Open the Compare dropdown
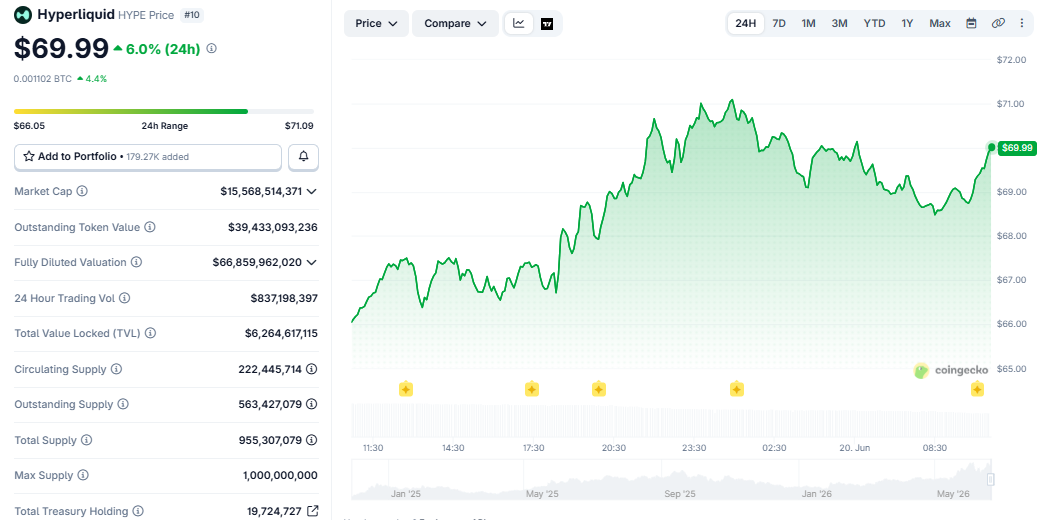 point(455,23)
